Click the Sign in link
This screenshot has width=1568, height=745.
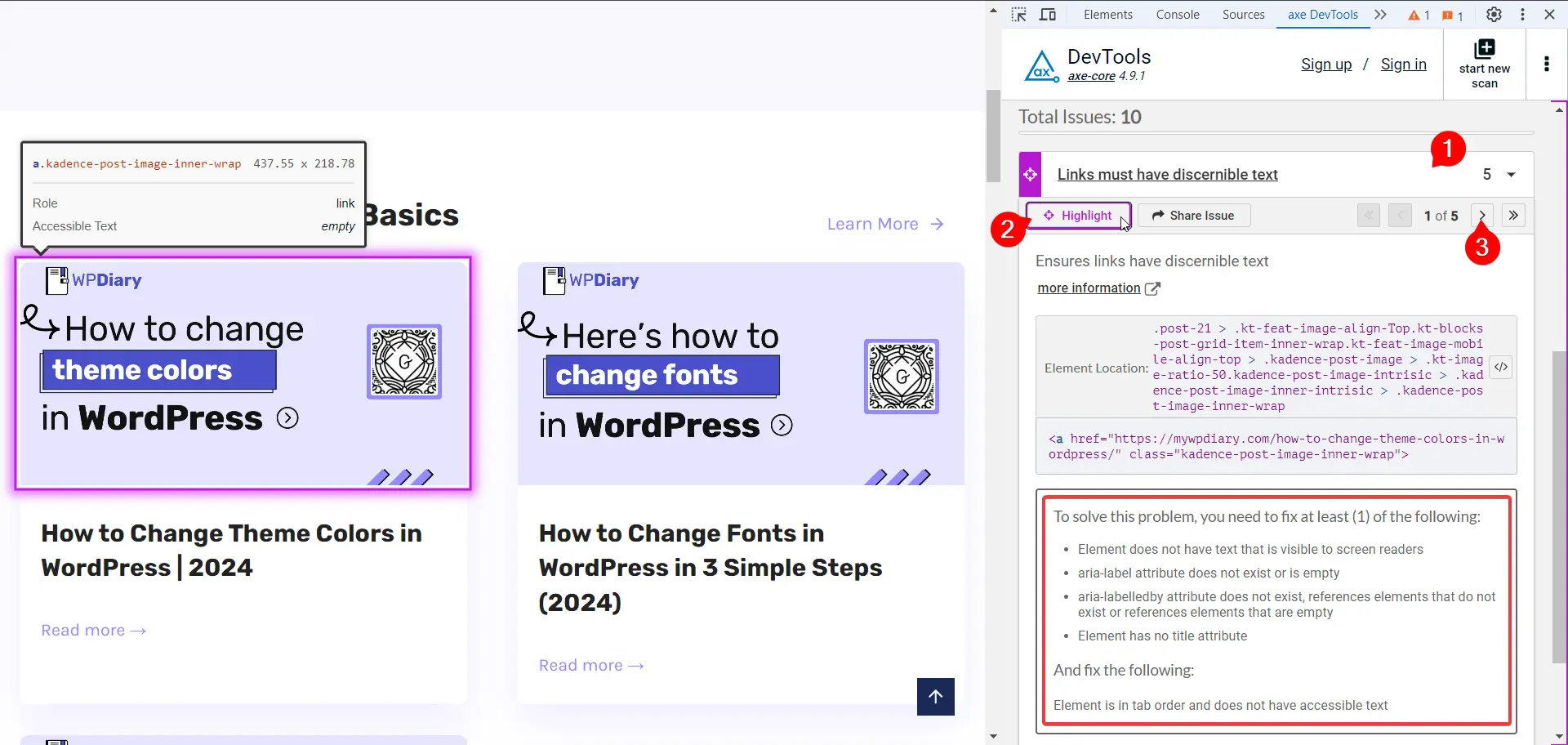[x=1403, y=65]
